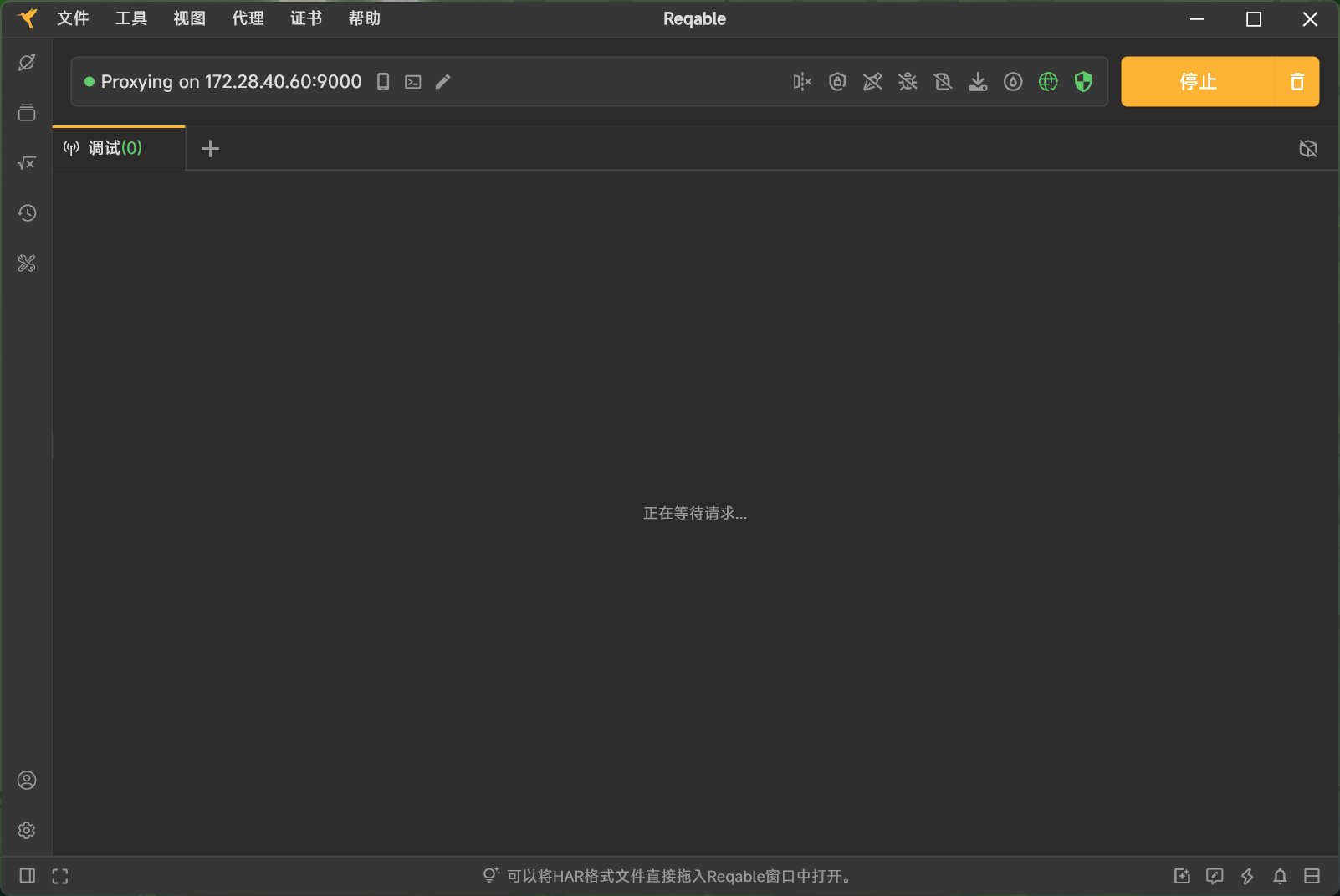This screenshot has height=896, width=1340.
Task: Edit the proxy address with the pencil icon
Action: click(443, 81)
